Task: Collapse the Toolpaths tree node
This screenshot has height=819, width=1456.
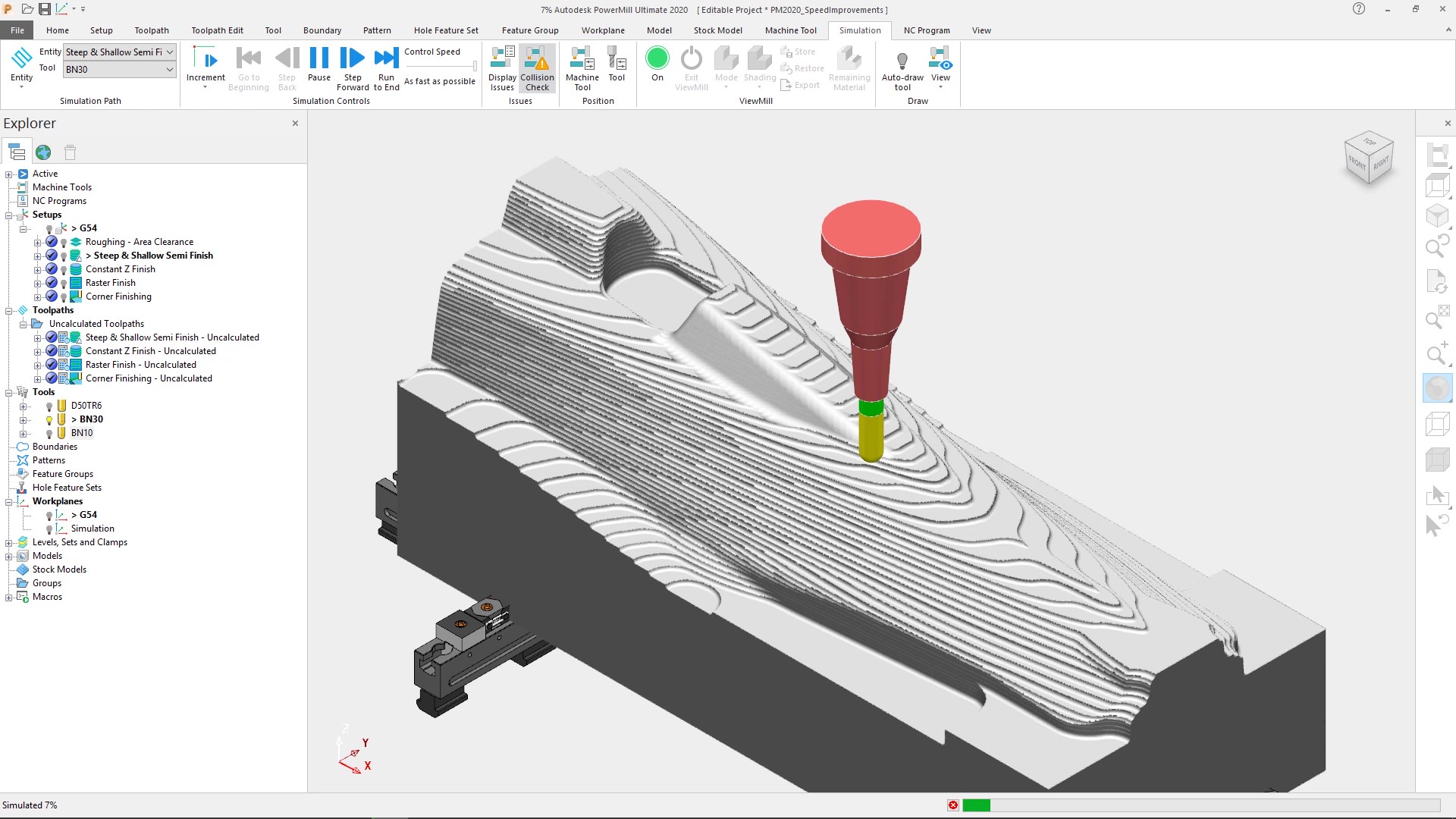Action: click(x=9, y=311)
